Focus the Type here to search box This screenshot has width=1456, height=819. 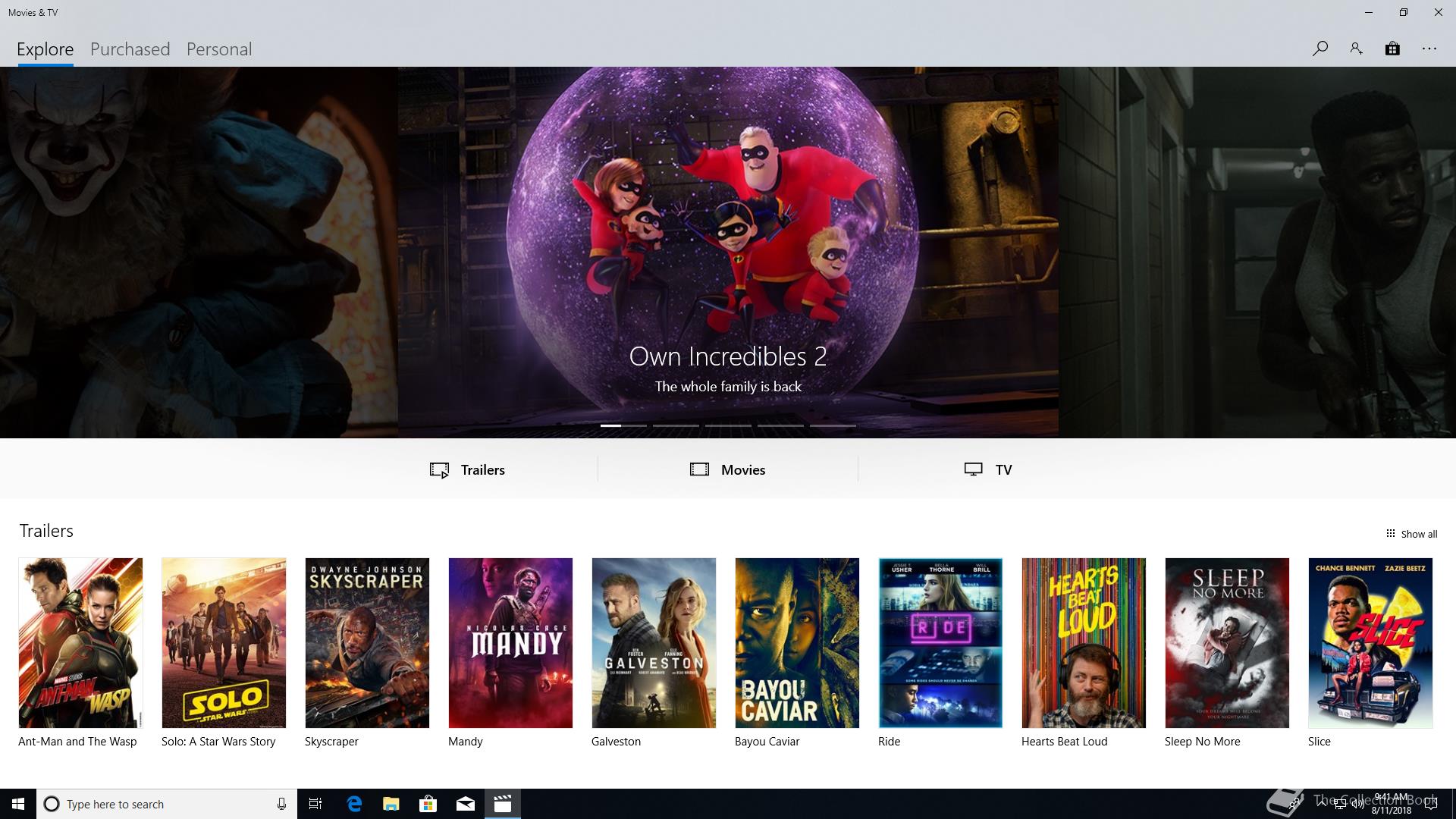pos(167,804)
